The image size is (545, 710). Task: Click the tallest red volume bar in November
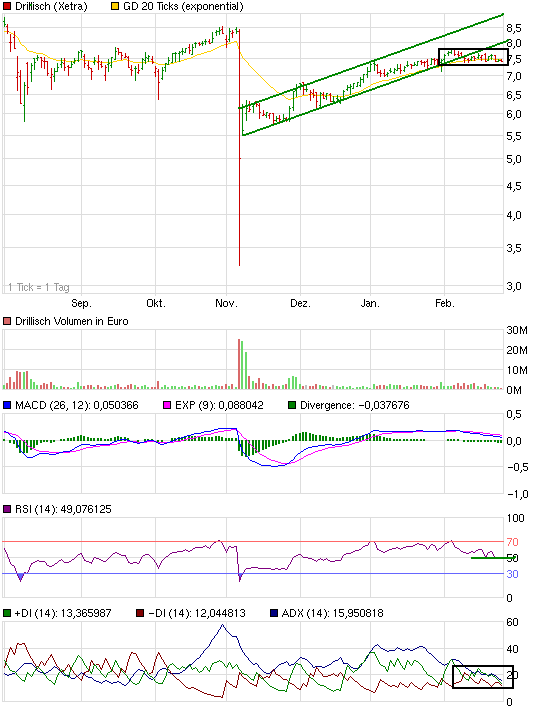239,364
